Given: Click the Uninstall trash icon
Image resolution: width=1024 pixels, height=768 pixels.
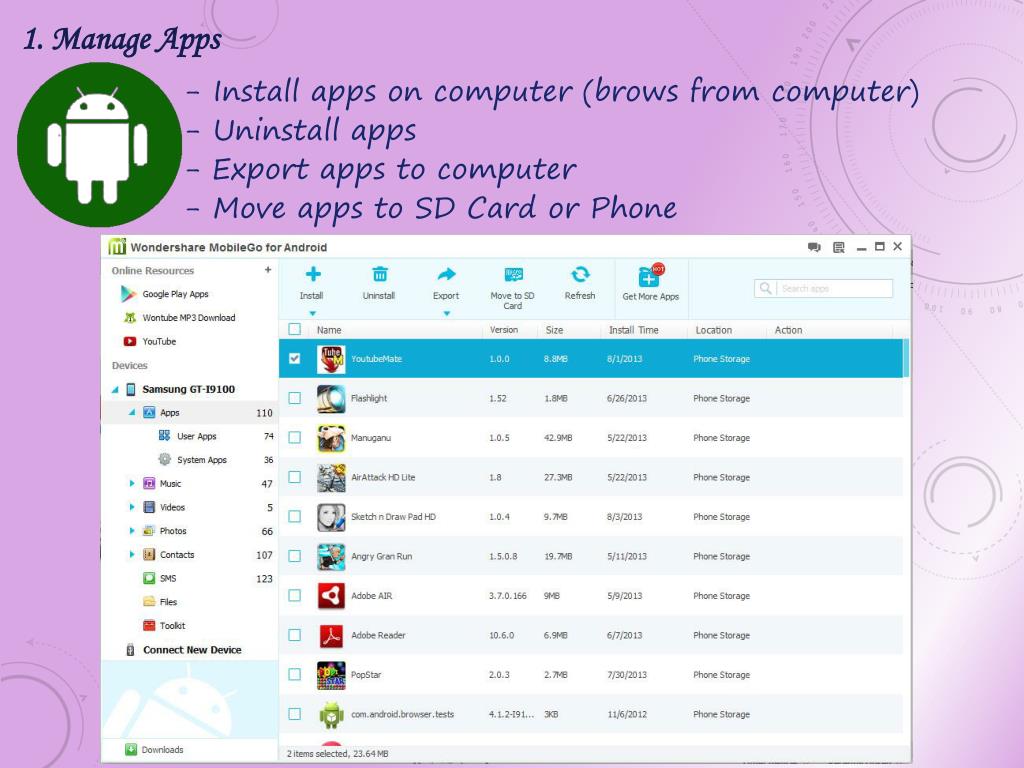Looking at the screenshot, I should pos(379,274).
